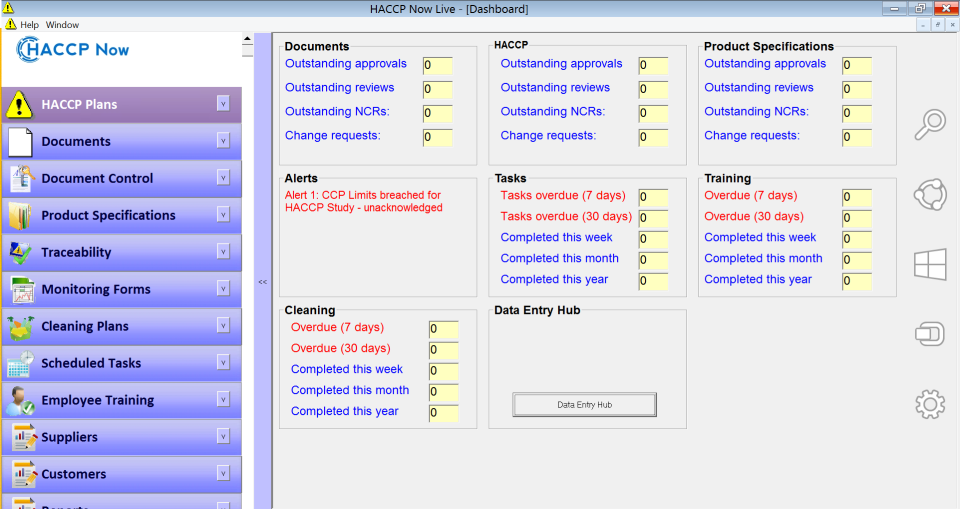960x509 pixels.
Task: Click the Scheduled Tasks calendar icon
Action: [20, 364]
